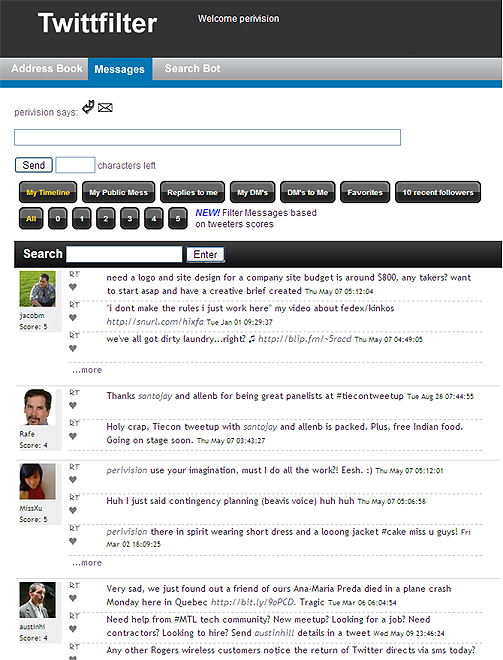Click the Search text field
This screenshot has width=503, height=660.
pos(125,254)
